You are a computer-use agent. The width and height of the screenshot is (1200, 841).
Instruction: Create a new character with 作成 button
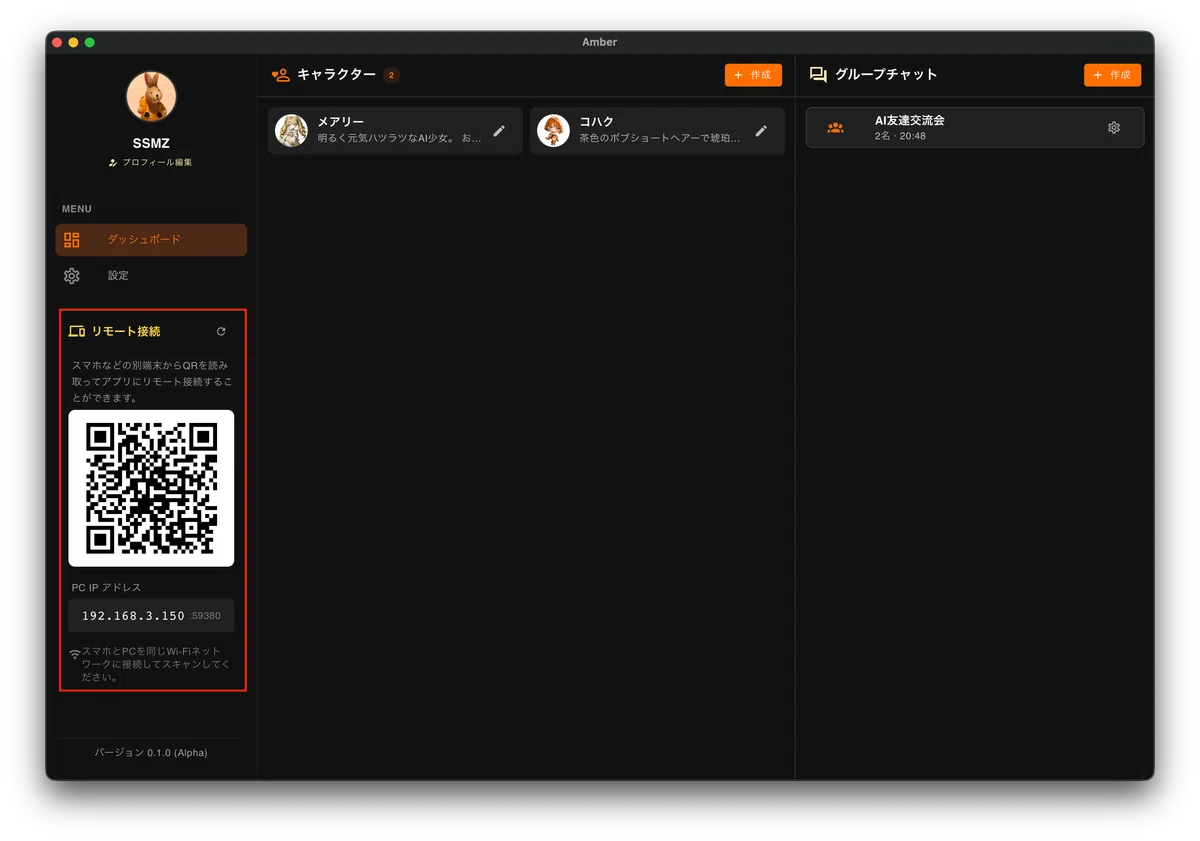click(x=753, y=75)
